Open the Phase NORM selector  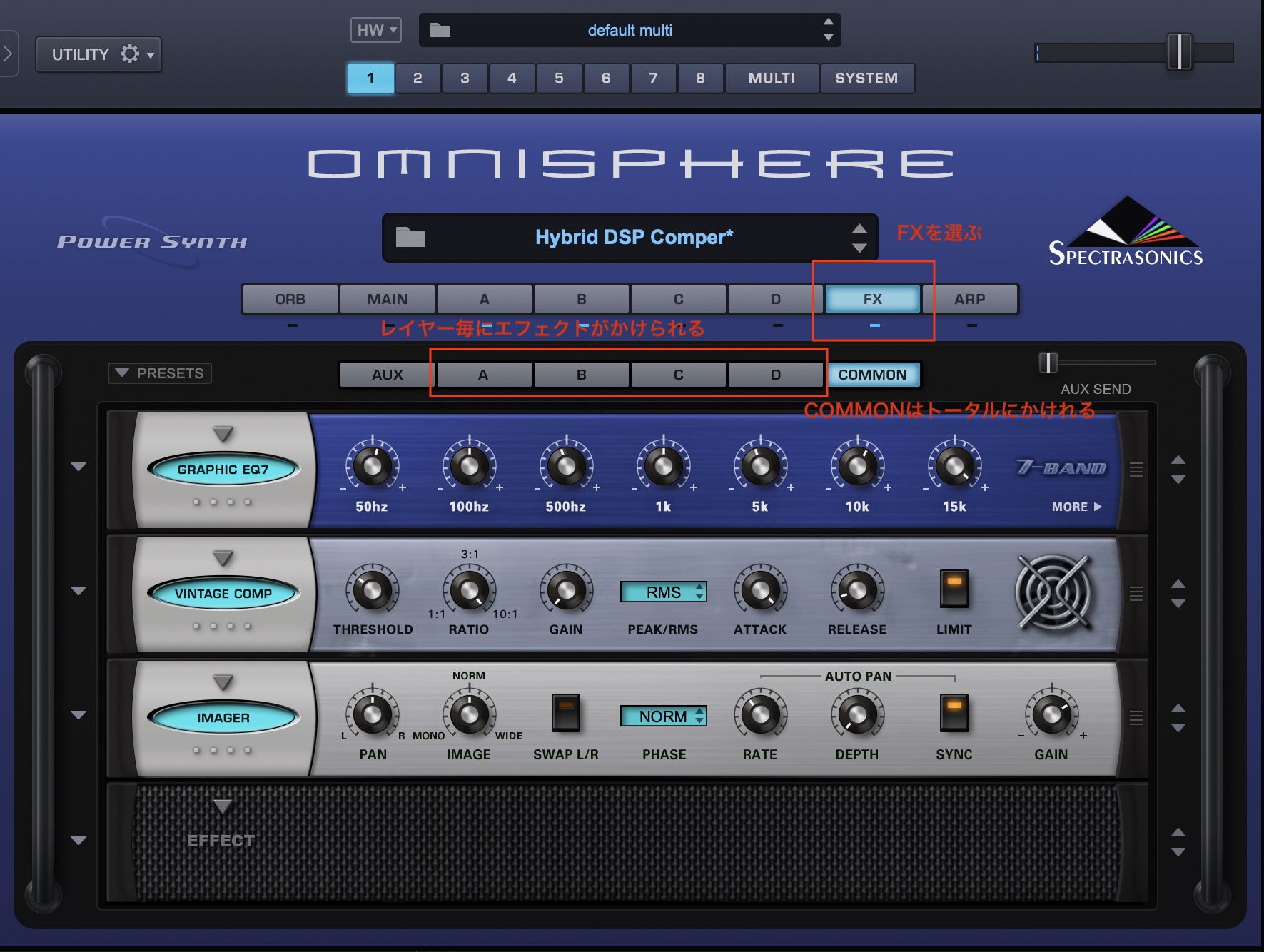(664, 716)
